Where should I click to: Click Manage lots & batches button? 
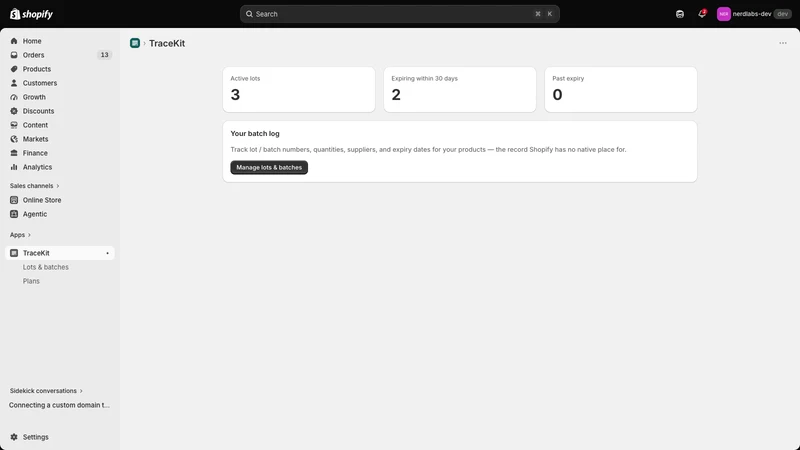click(269, 167)
